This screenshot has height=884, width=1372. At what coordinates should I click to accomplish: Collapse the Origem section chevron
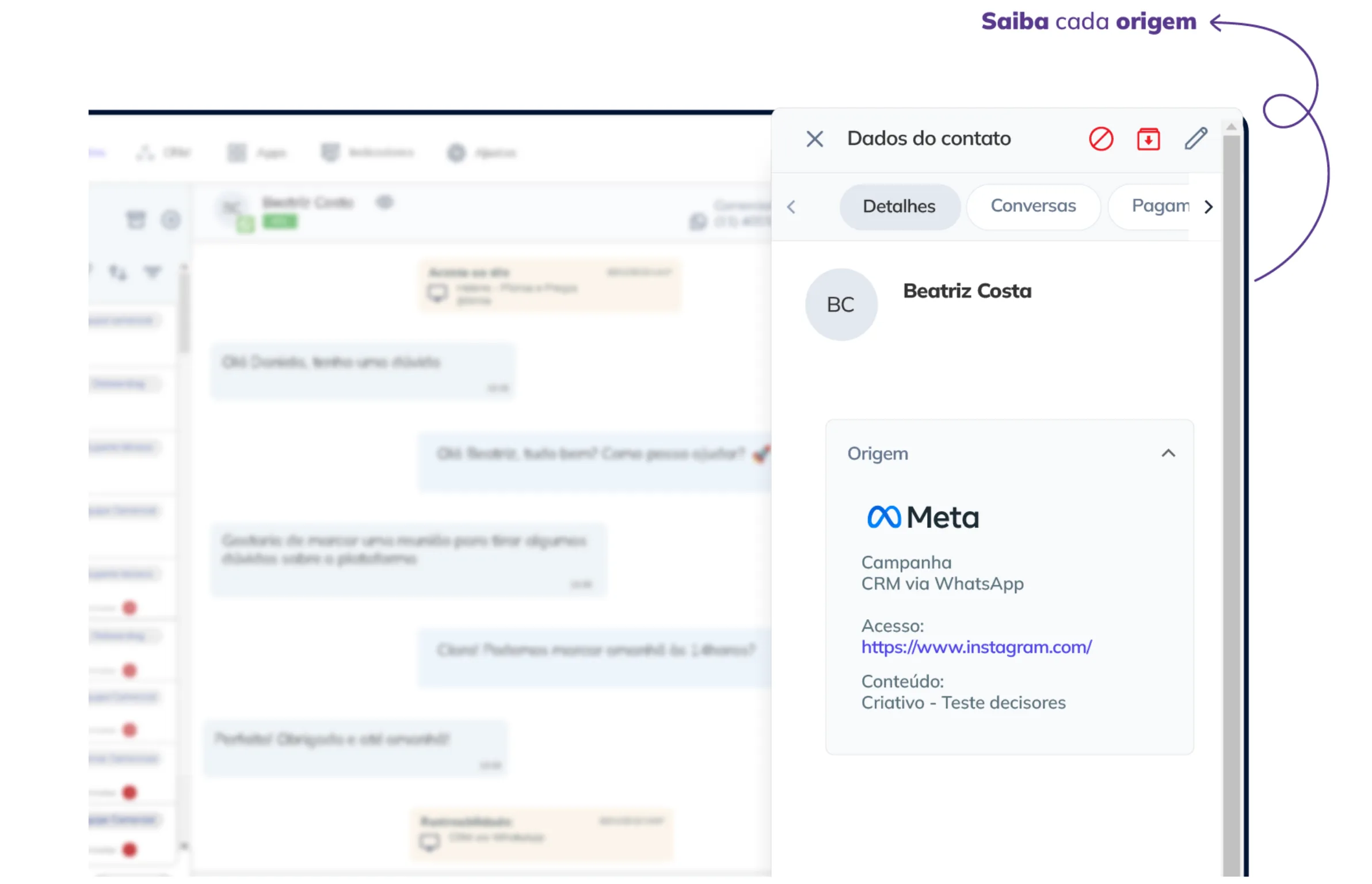(x=1168, y=454)
